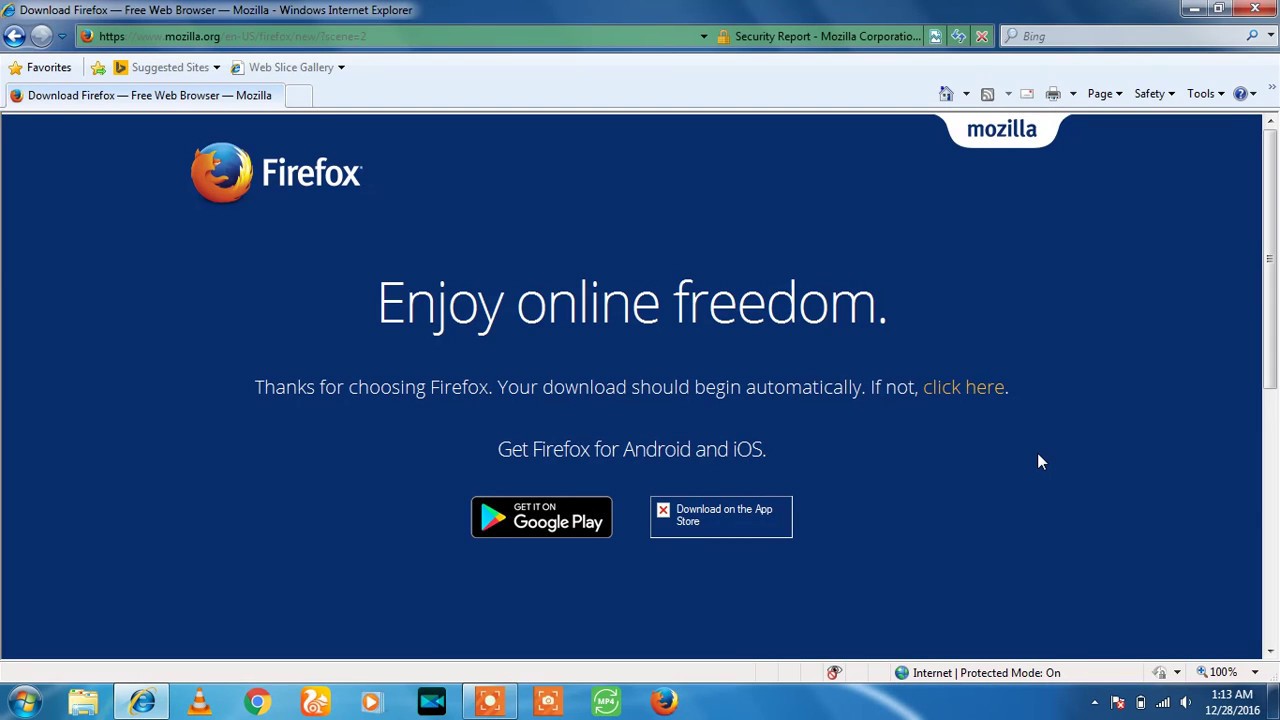1280x720 pixels.
Task: Open the compatibility view icon in address bar
Action: coord(935,36)
